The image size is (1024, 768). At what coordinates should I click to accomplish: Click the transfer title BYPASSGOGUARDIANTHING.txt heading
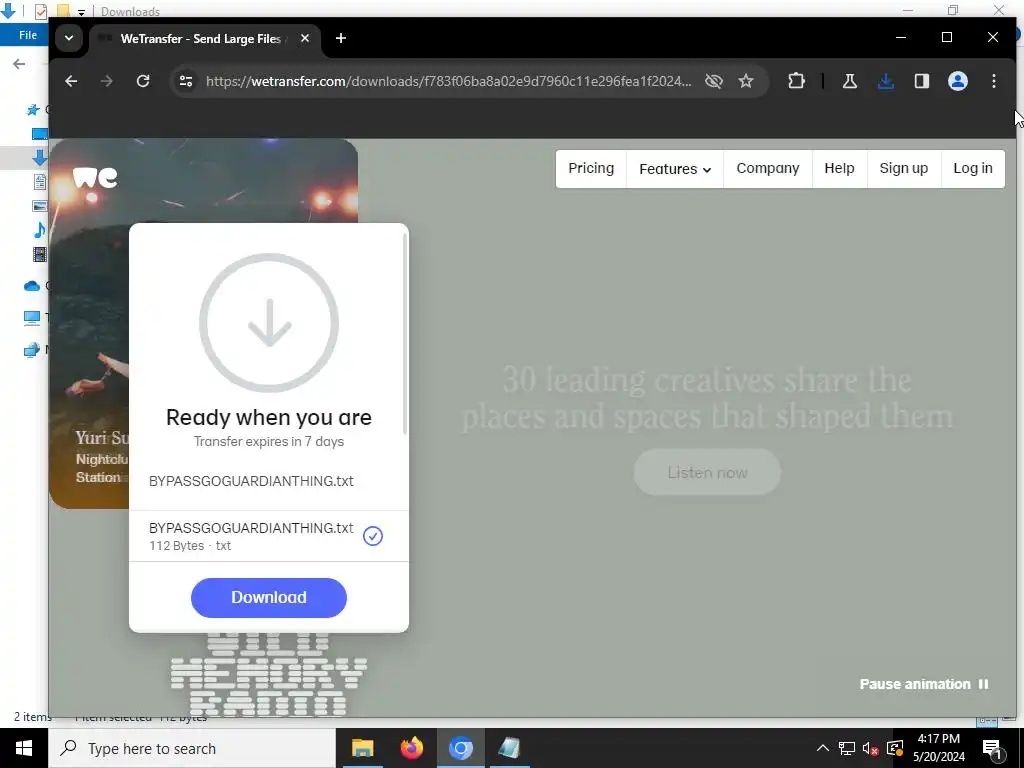(251, 481)
